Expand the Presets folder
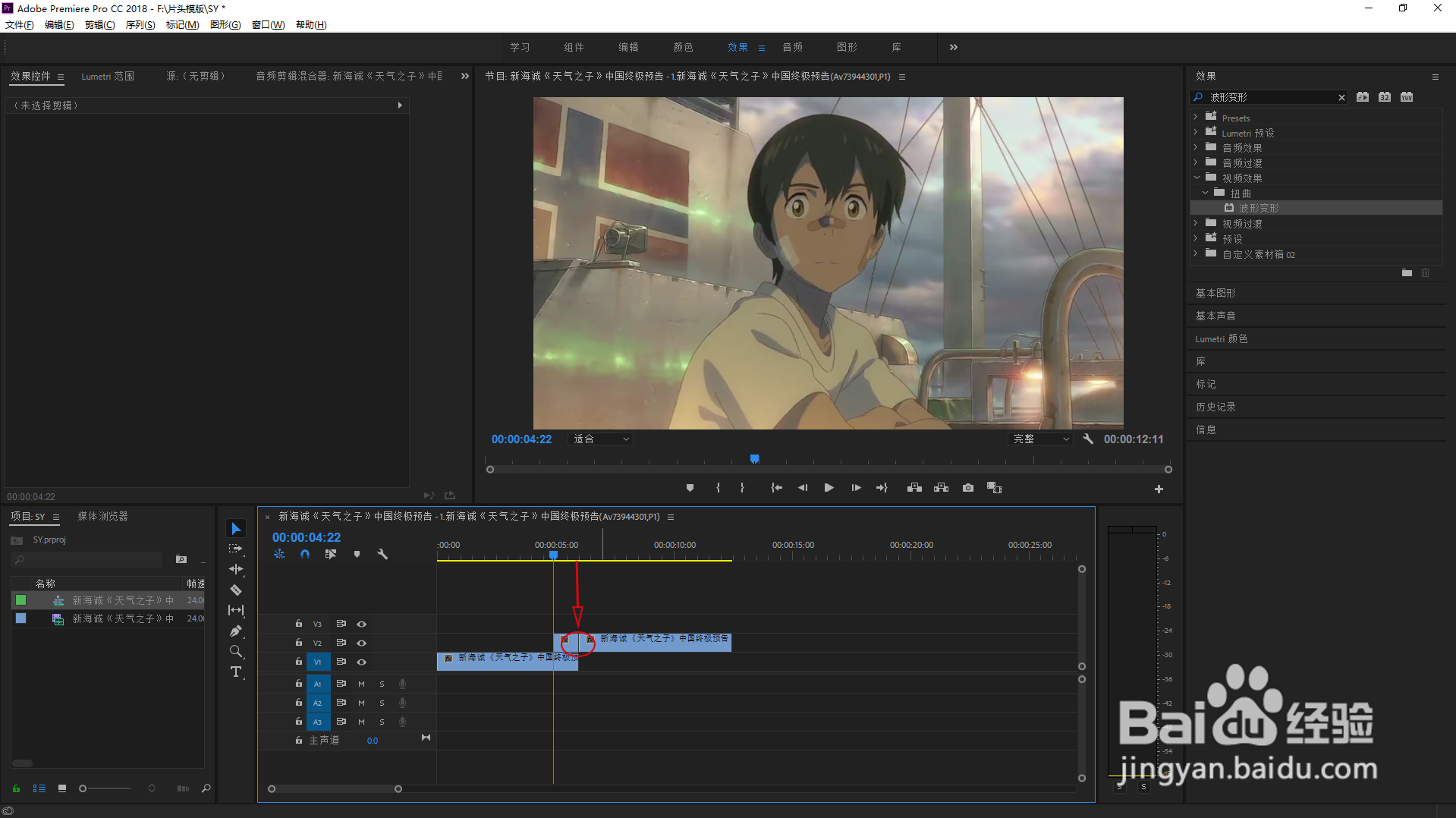 [1196, 117]
